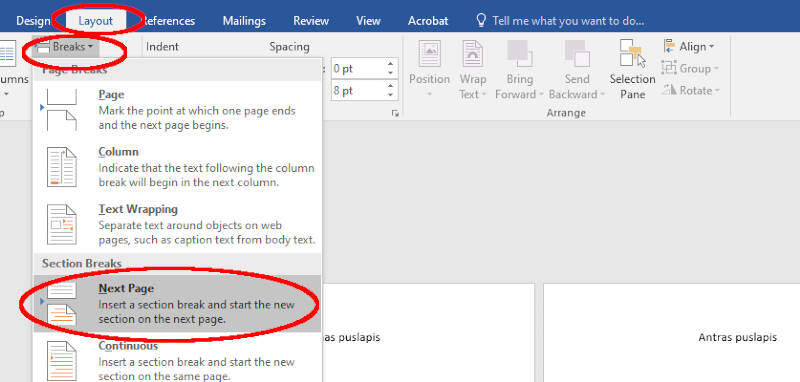
Task: Click the Spacing Before 0 pt field
Action: (358, 69)
